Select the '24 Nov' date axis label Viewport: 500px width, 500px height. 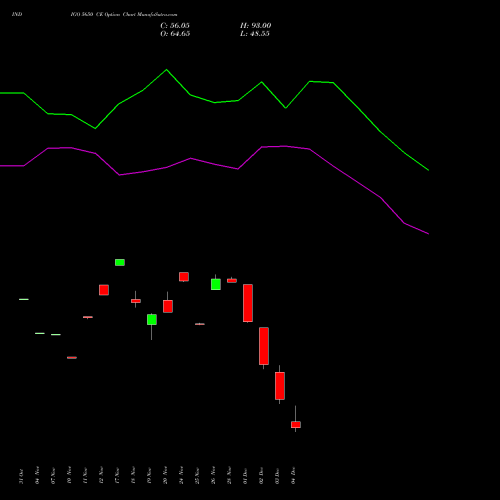point(181,475)
